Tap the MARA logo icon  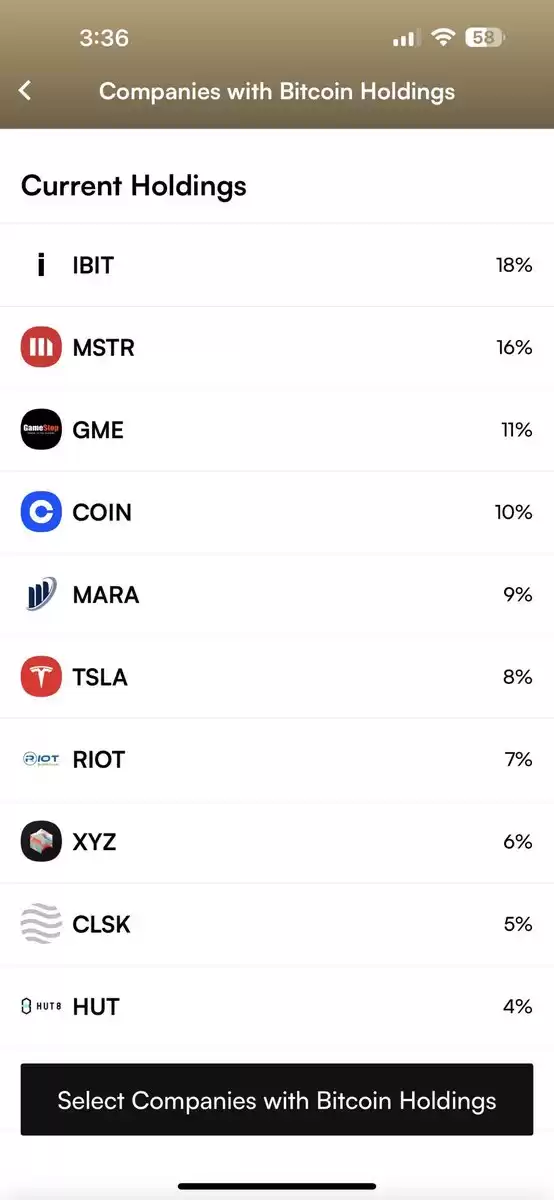41,595
